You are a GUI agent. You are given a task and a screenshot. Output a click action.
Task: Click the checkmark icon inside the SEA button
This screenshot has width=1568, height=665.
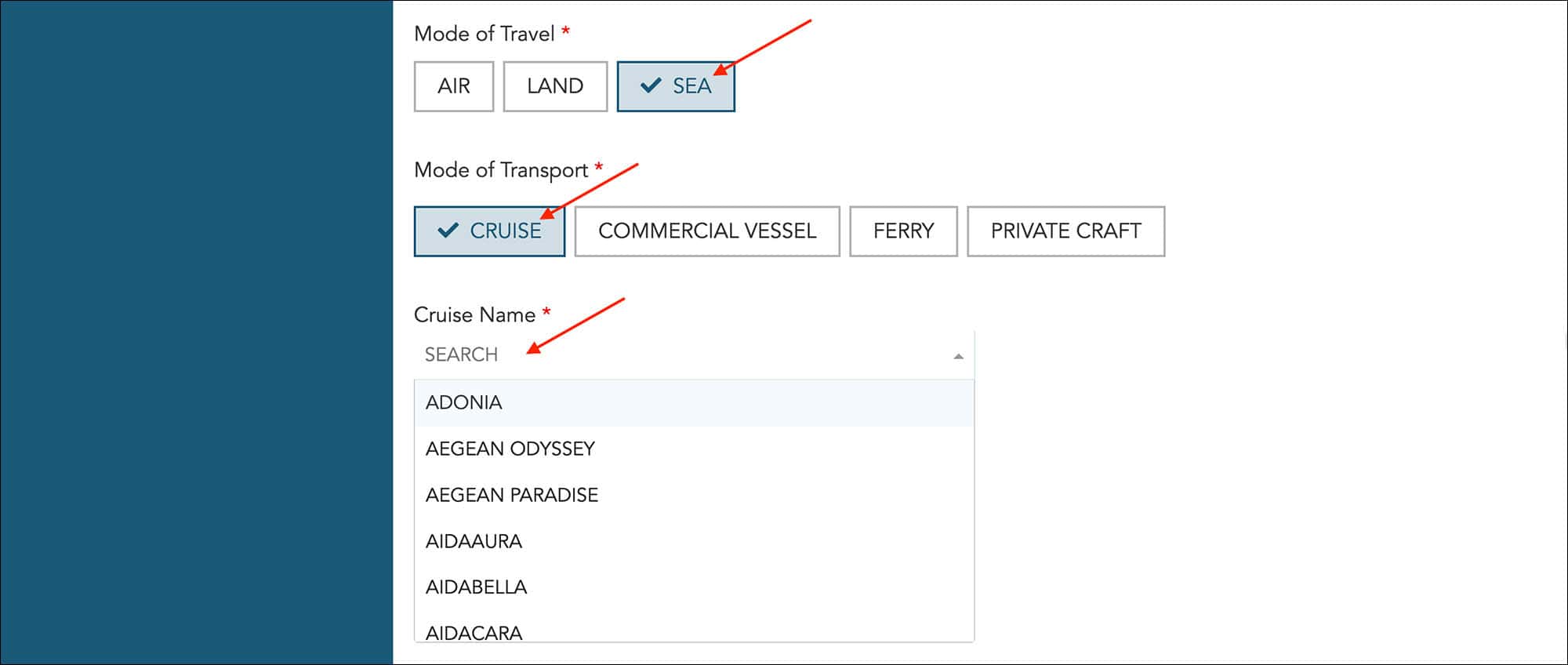[x=651, y=85]
